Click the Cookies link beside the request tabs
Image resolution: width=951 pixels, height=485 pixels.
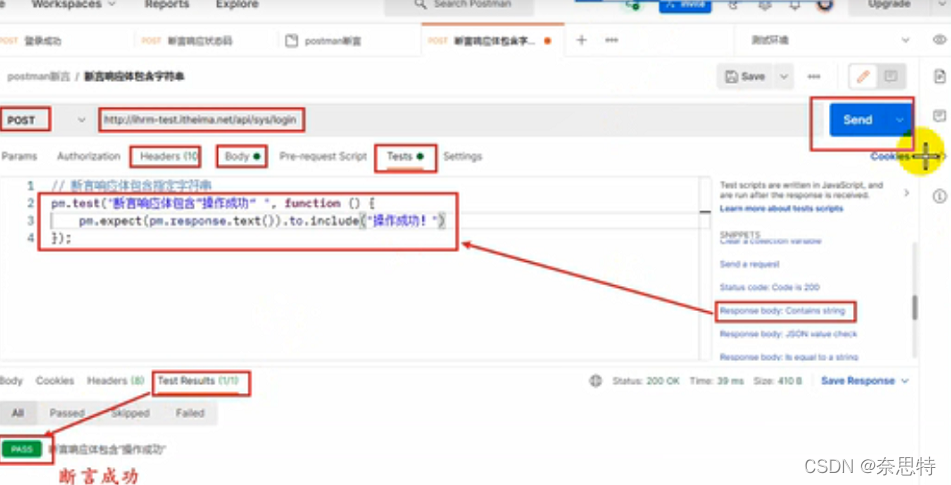(890, 156)
